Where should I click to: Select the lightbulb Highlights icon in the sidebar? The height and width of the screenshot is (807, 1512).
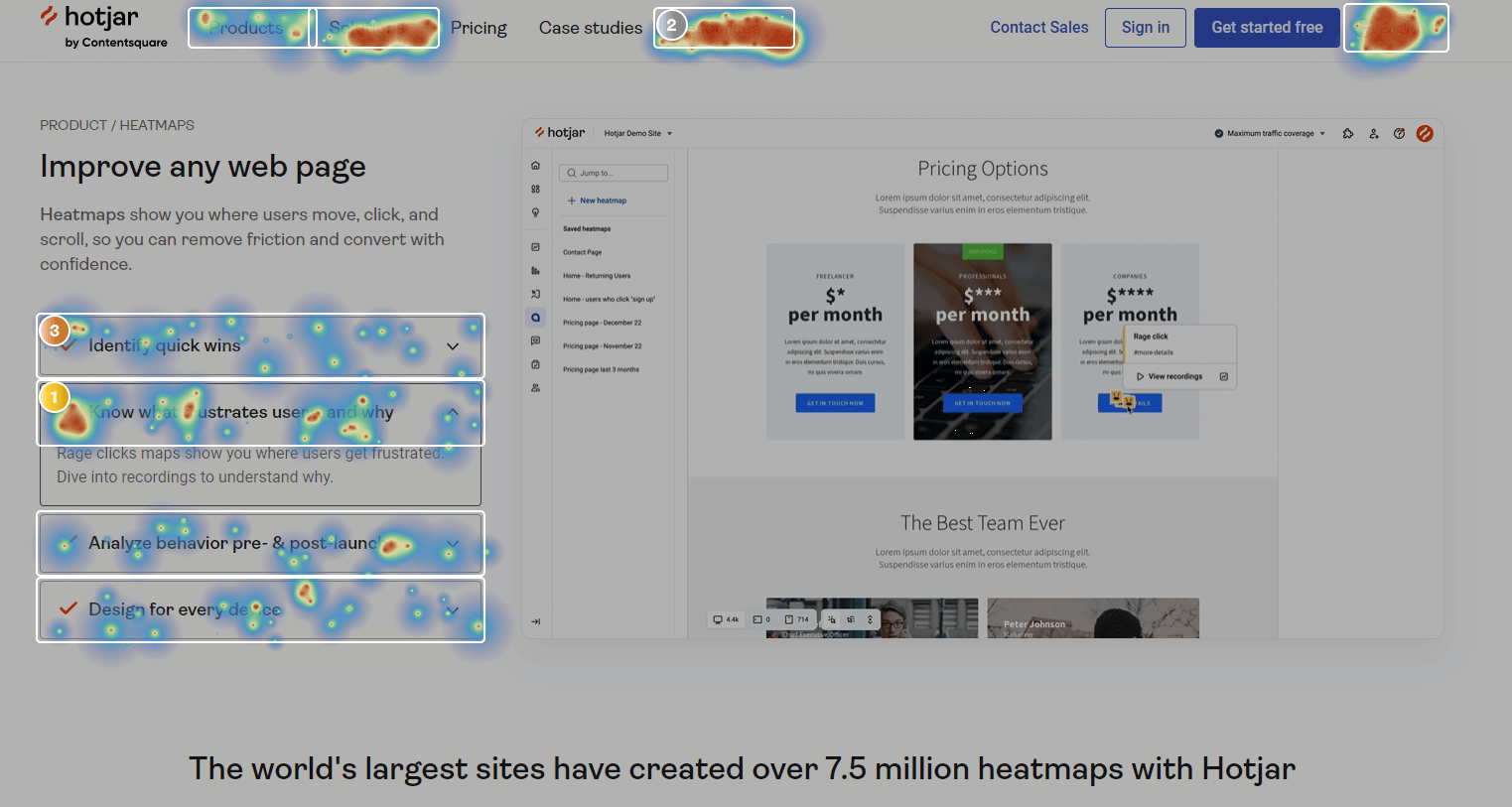(535, 212)
